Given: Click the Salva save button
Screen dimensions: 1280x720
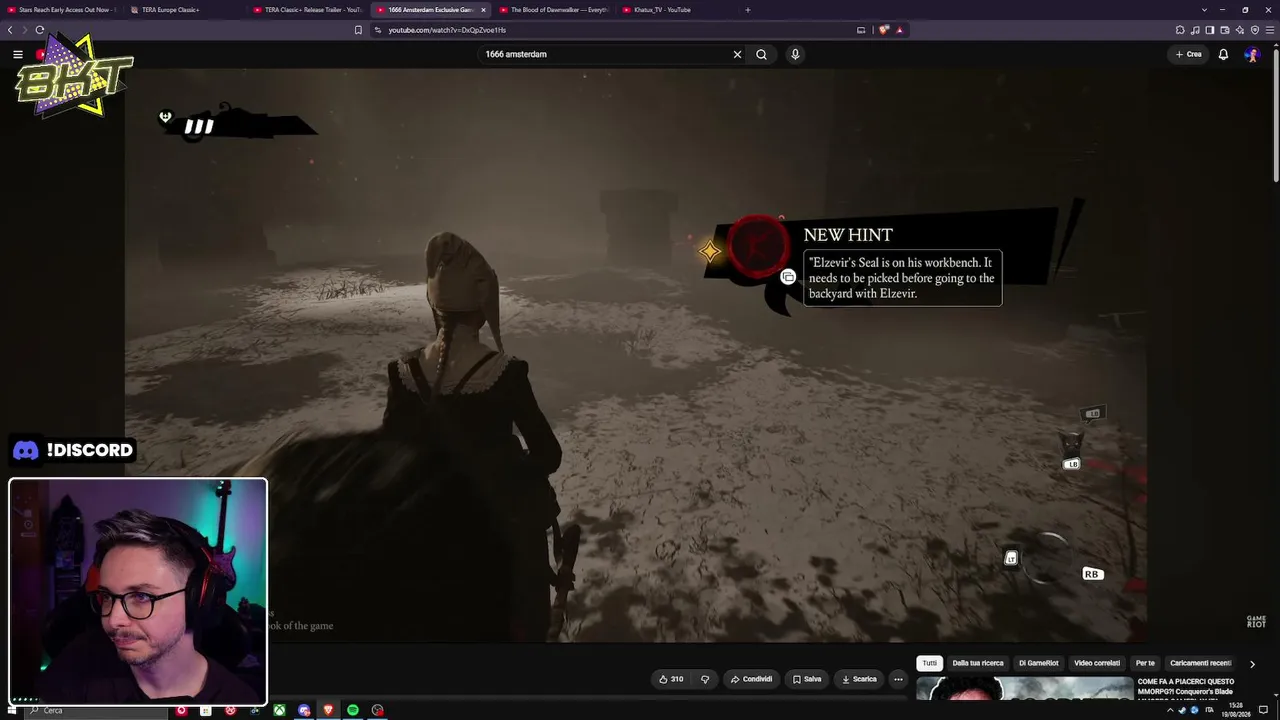Looking at the screenshot, I should [807, 679].
